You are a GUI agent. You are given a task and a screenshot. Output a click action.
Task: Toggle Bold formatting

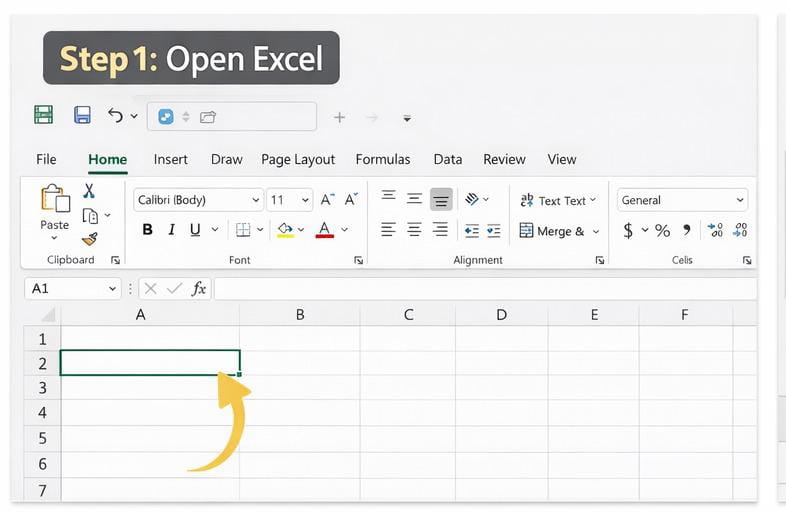pos(147,230)
